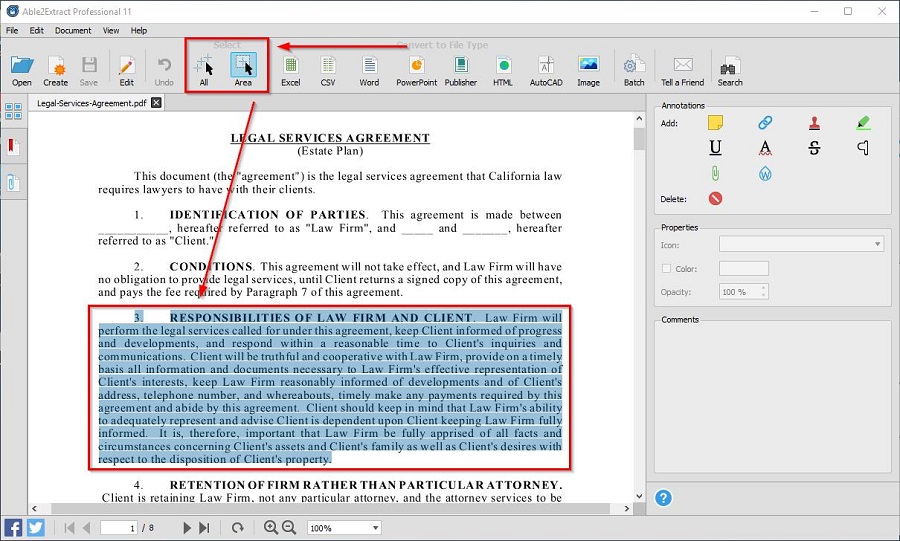Select All content for conversion
Image resolution: width=900 pixels, height=541 pixels.
click(x=204, y=71)
